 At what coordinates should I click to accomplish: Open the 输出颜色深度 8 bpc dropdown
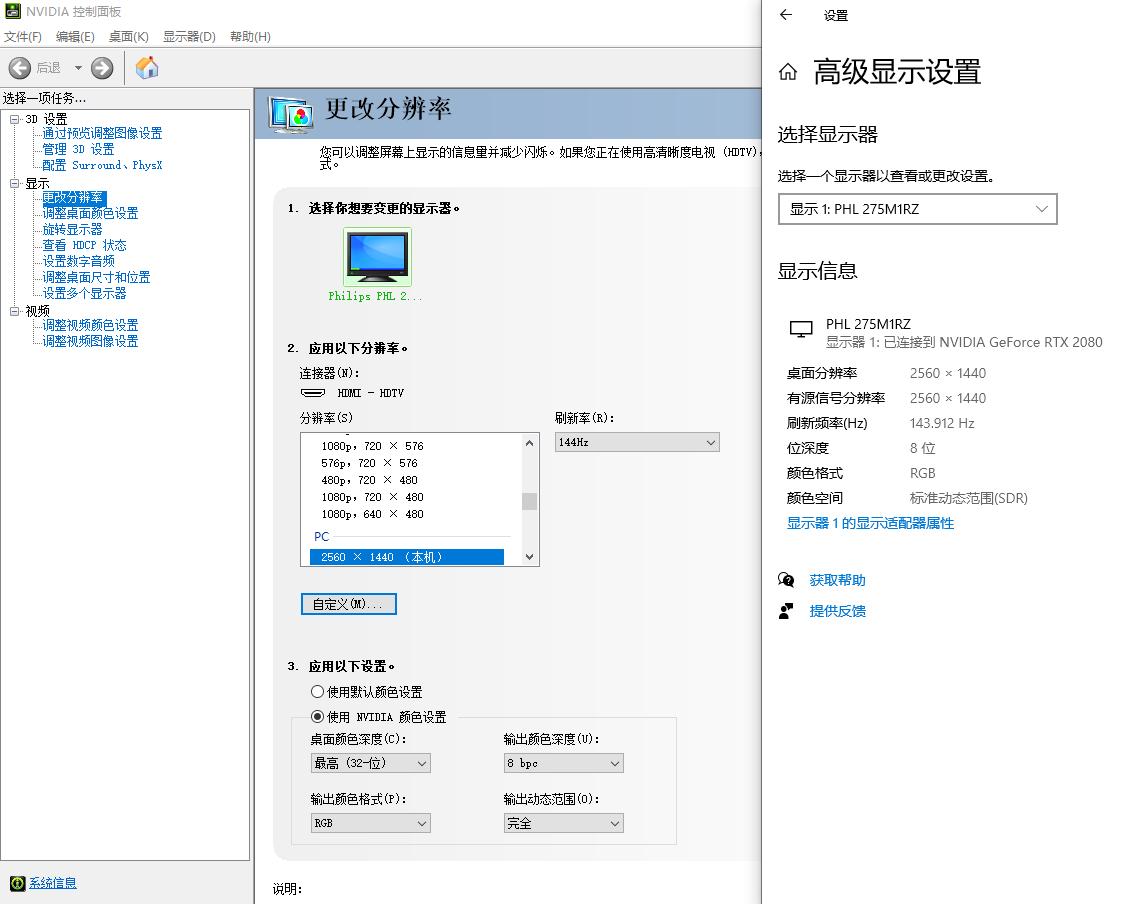[563, 763]
